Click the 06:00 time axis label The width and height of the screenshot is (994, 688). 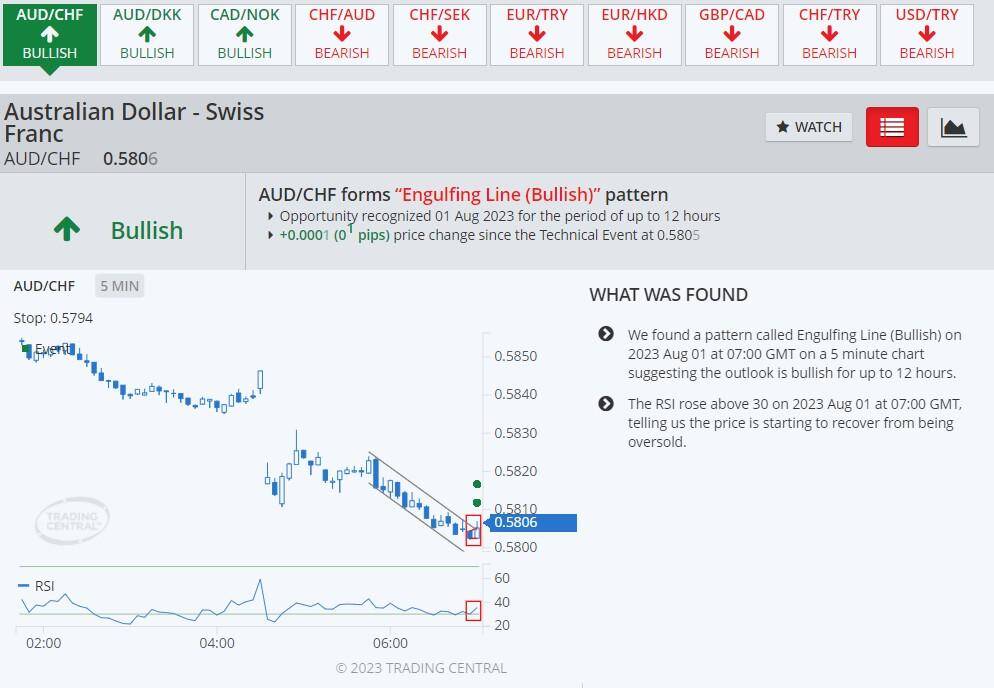pos(390,643)
